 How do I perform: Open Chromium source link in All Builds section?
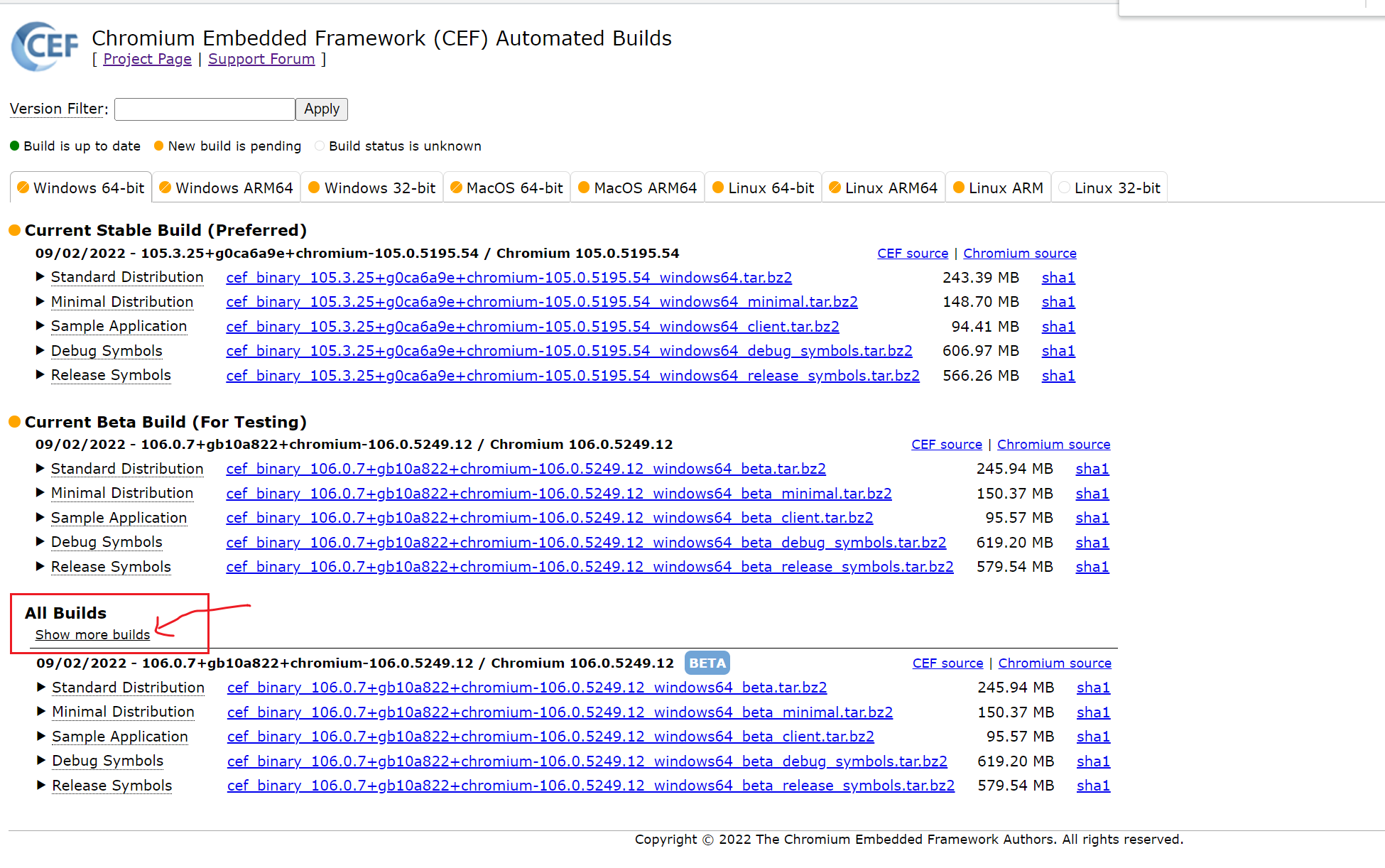1055,663
